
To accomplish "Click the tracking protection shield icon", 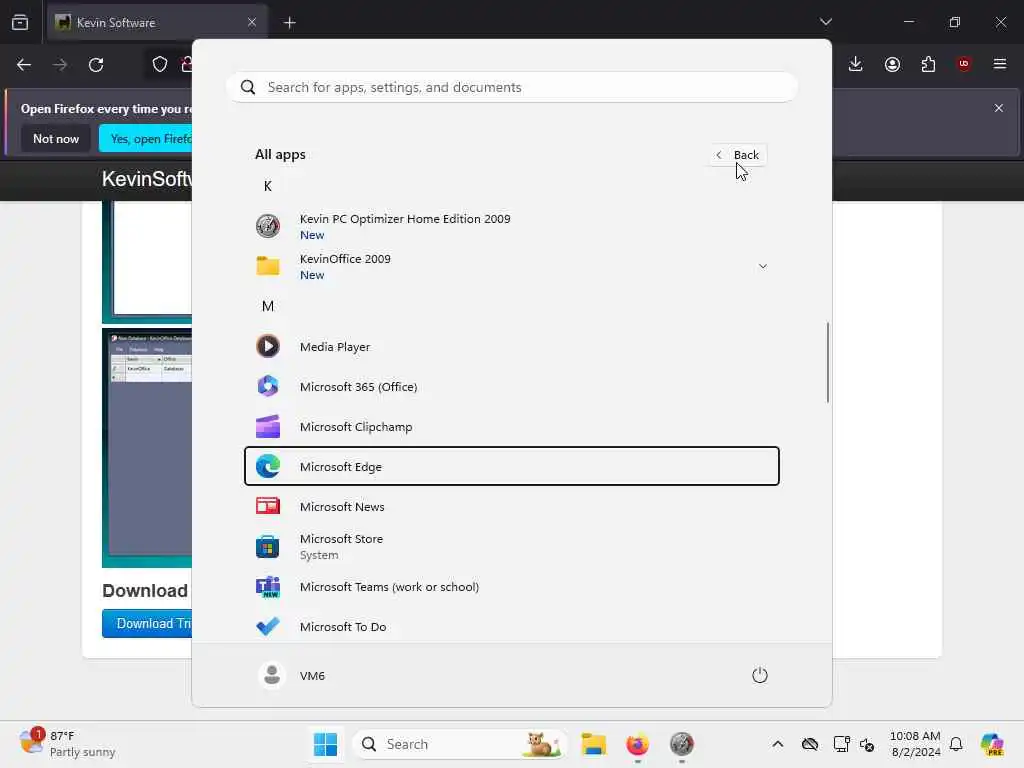I will click(x=160, y=65).
